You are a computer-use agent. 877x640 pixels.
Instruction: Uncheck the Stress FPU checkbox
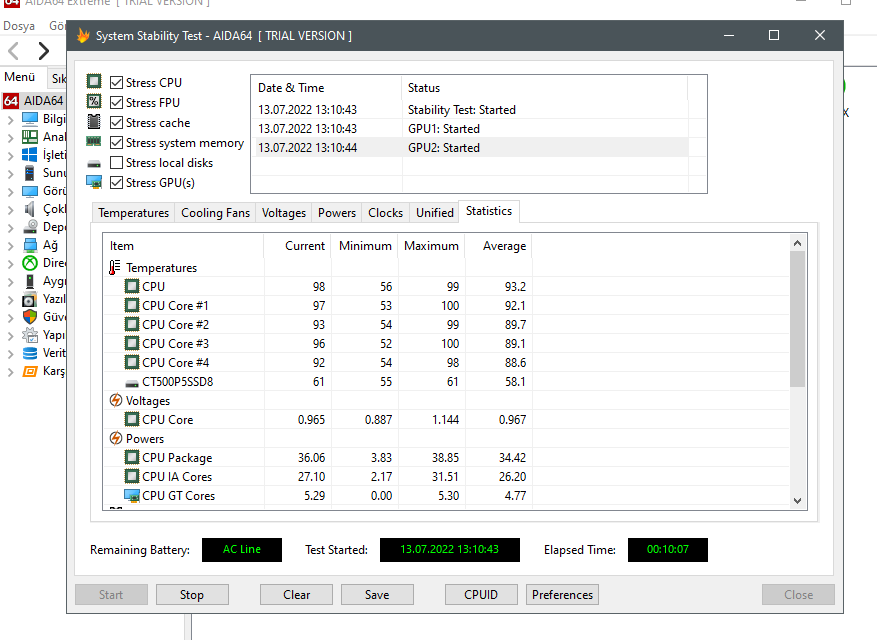[116, 103]
